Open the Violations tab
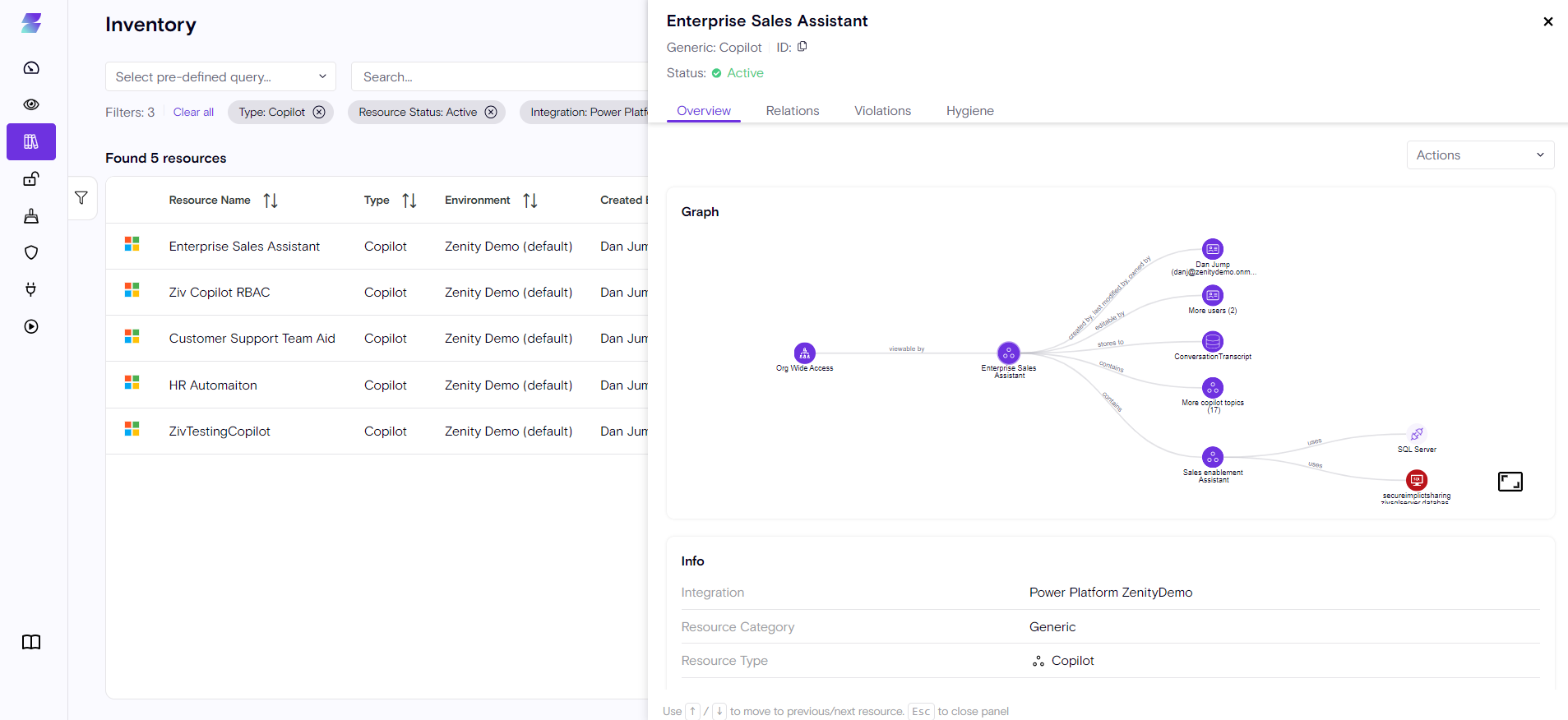The width and height of the screenshot is (1568, 720). [x=882, y=111]
